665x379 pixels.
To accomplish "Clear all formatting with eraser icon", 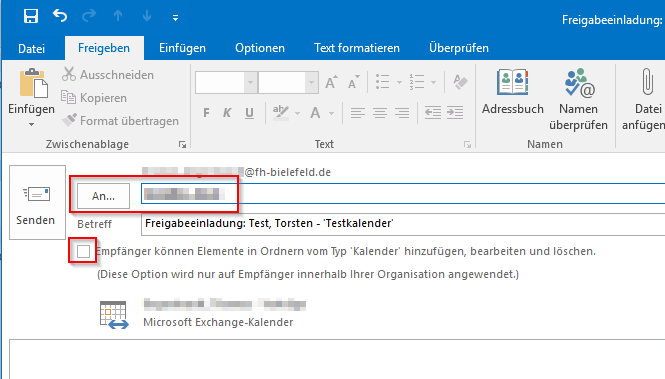I will pyautogui.click(x=460, y=82).
